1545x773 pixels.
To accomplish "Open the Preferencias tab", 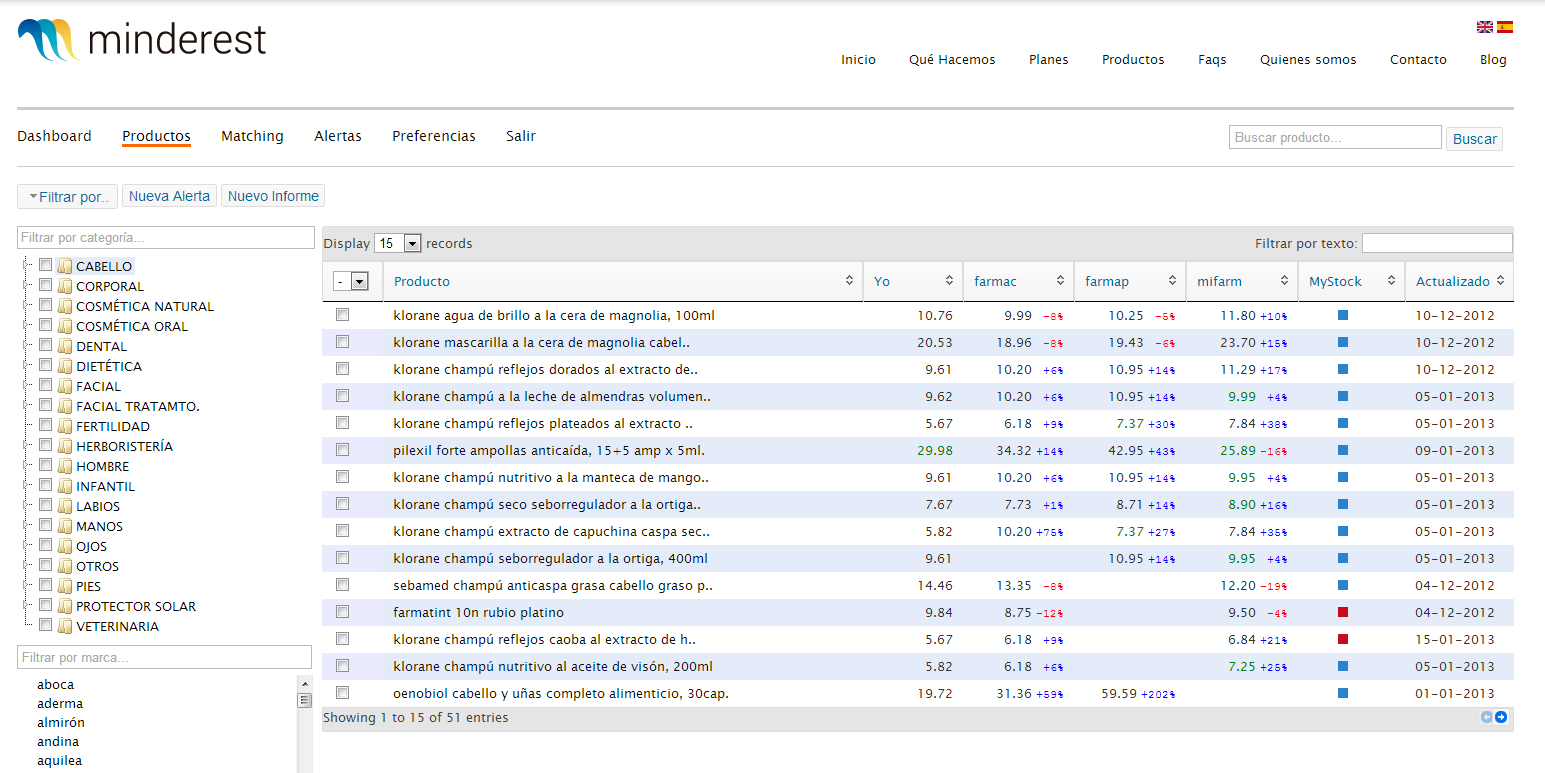I will [434, 136].
